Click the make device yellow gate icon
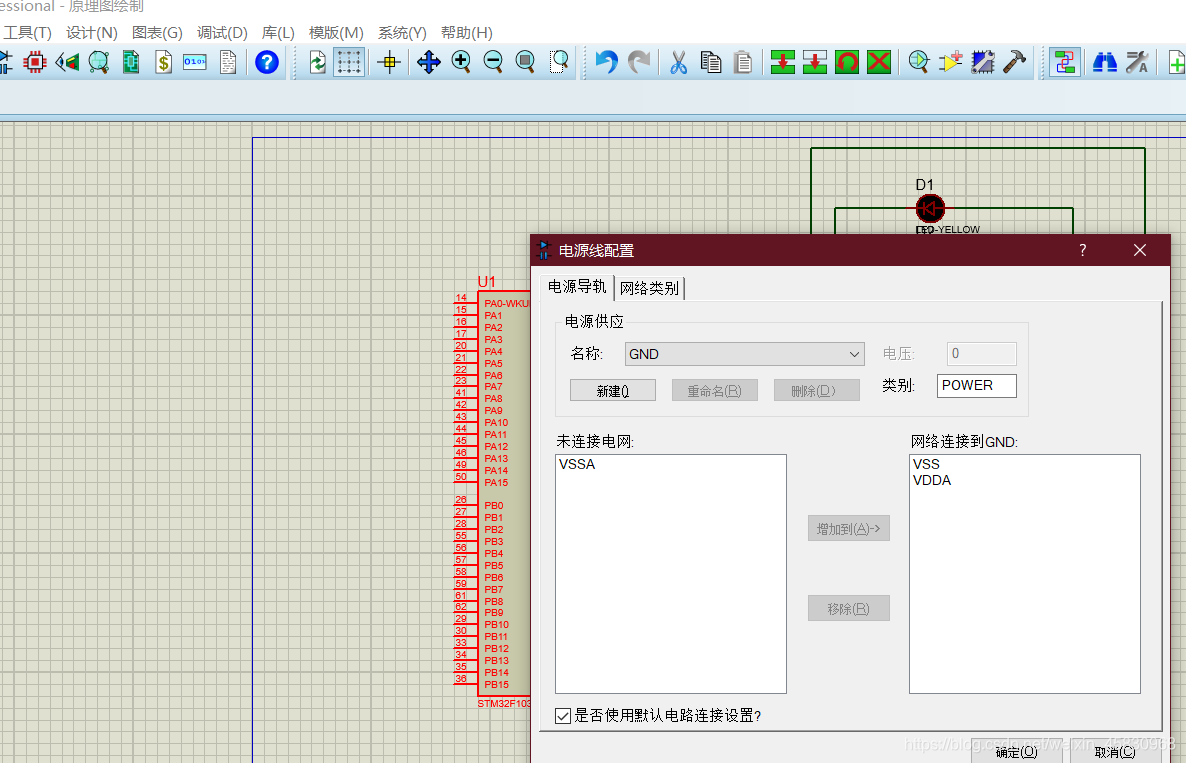This screenshot has width=1186, height=763. 951,62
